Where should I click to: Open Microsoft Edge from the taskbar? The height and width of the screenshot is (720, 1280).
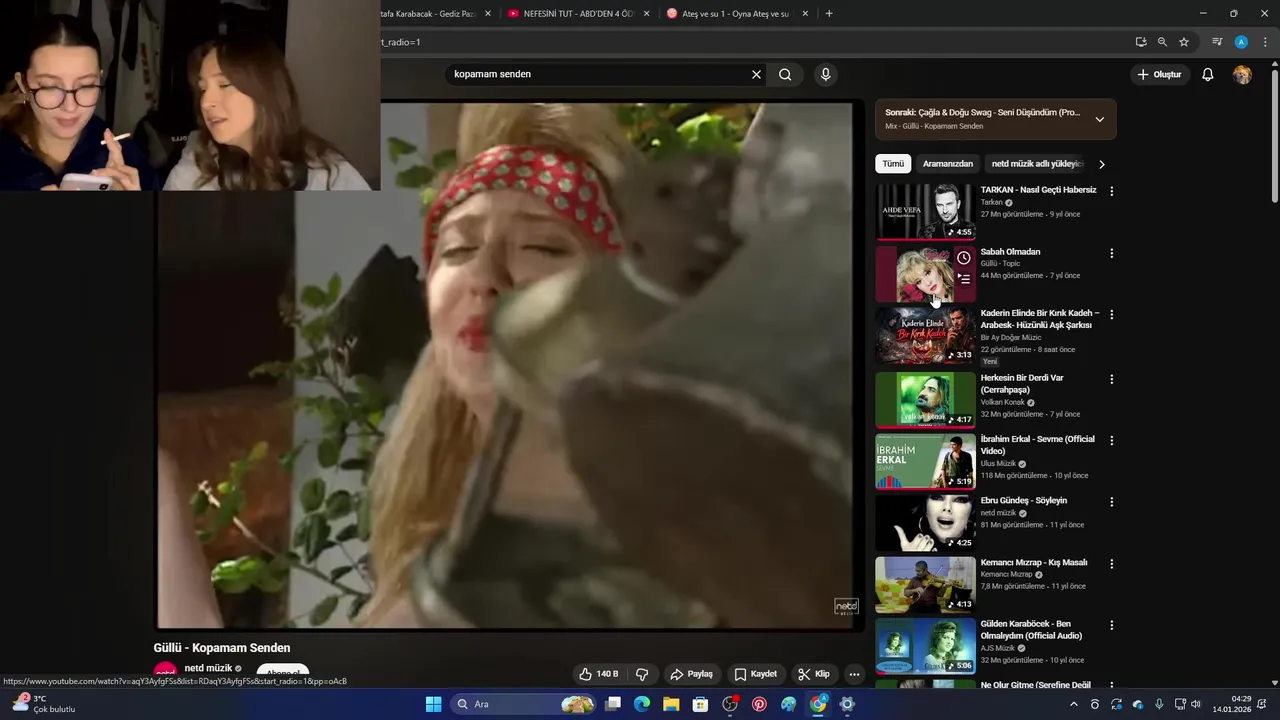pos(642,704)
